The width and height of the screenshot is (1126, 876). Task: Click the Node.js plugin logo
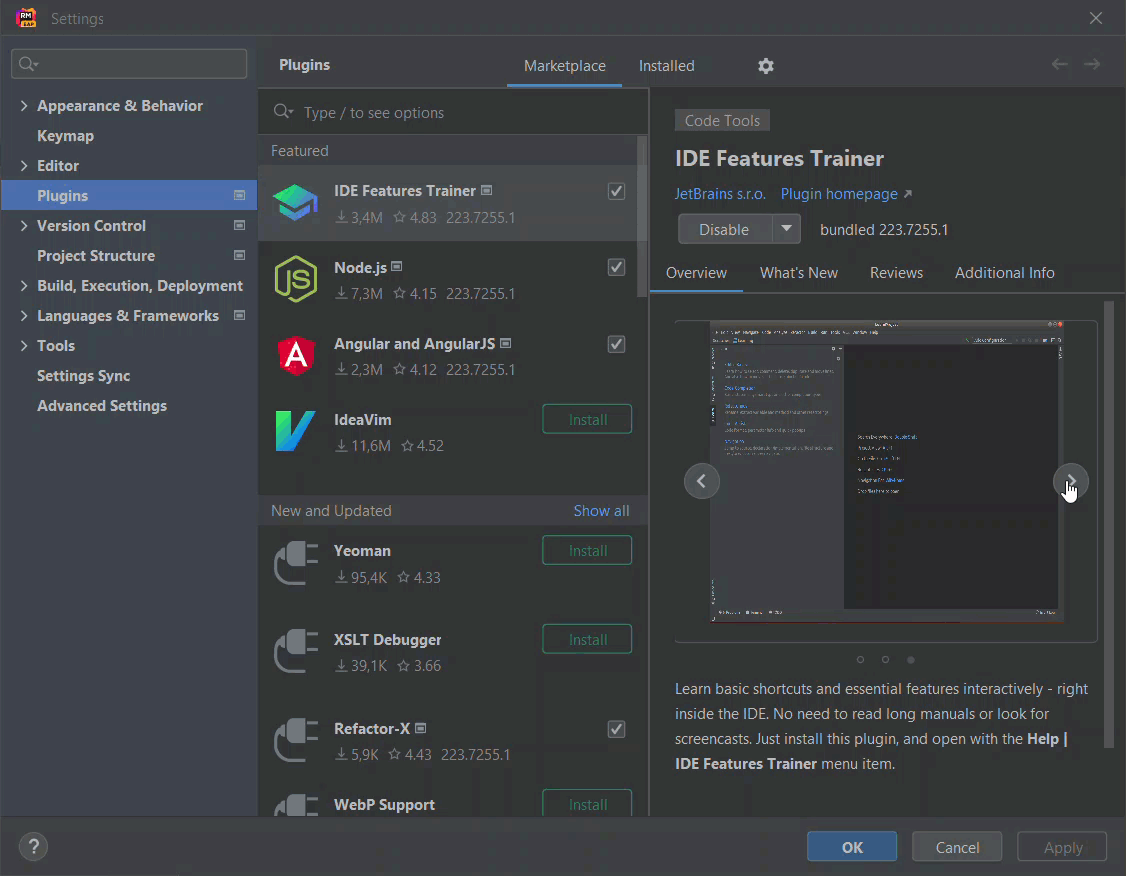(296, 279)
